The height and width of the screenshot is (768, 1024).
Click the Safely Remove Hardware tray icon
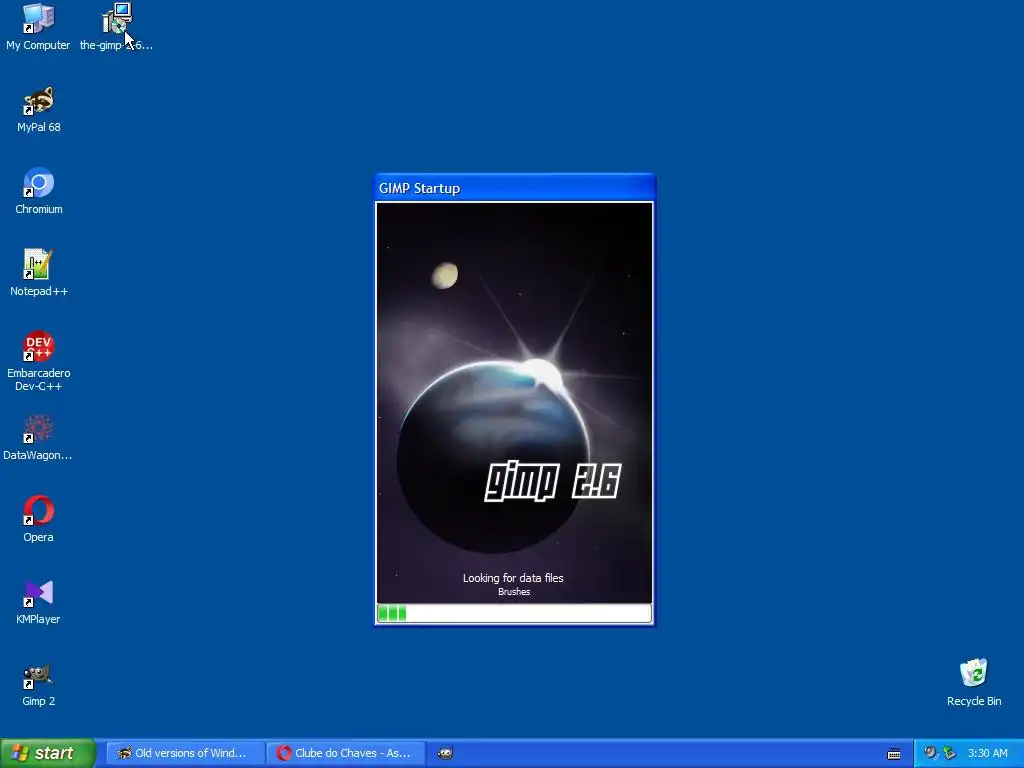coord(950,753)
